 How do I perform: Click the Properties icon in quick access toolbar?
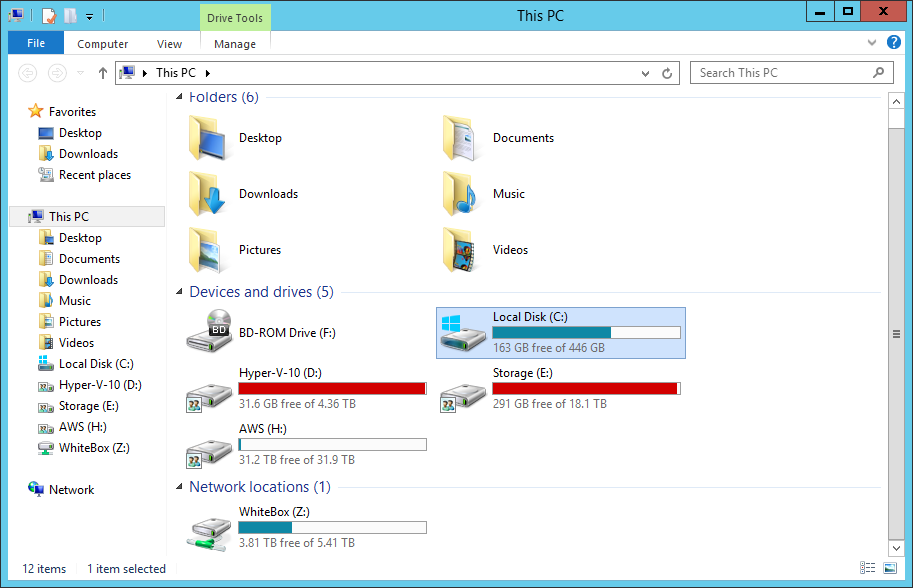(50, 16)
